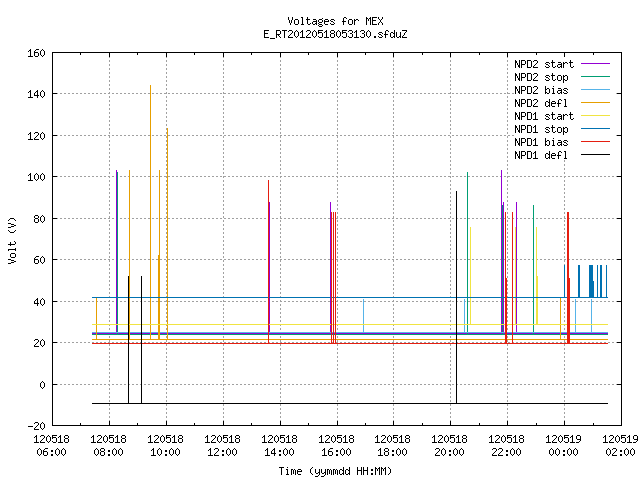Image resolution: width=640 pixels, height=480 pixels.
Task: Select the 'NPD1 stop' legend label
Action: [x=541, y=129]
